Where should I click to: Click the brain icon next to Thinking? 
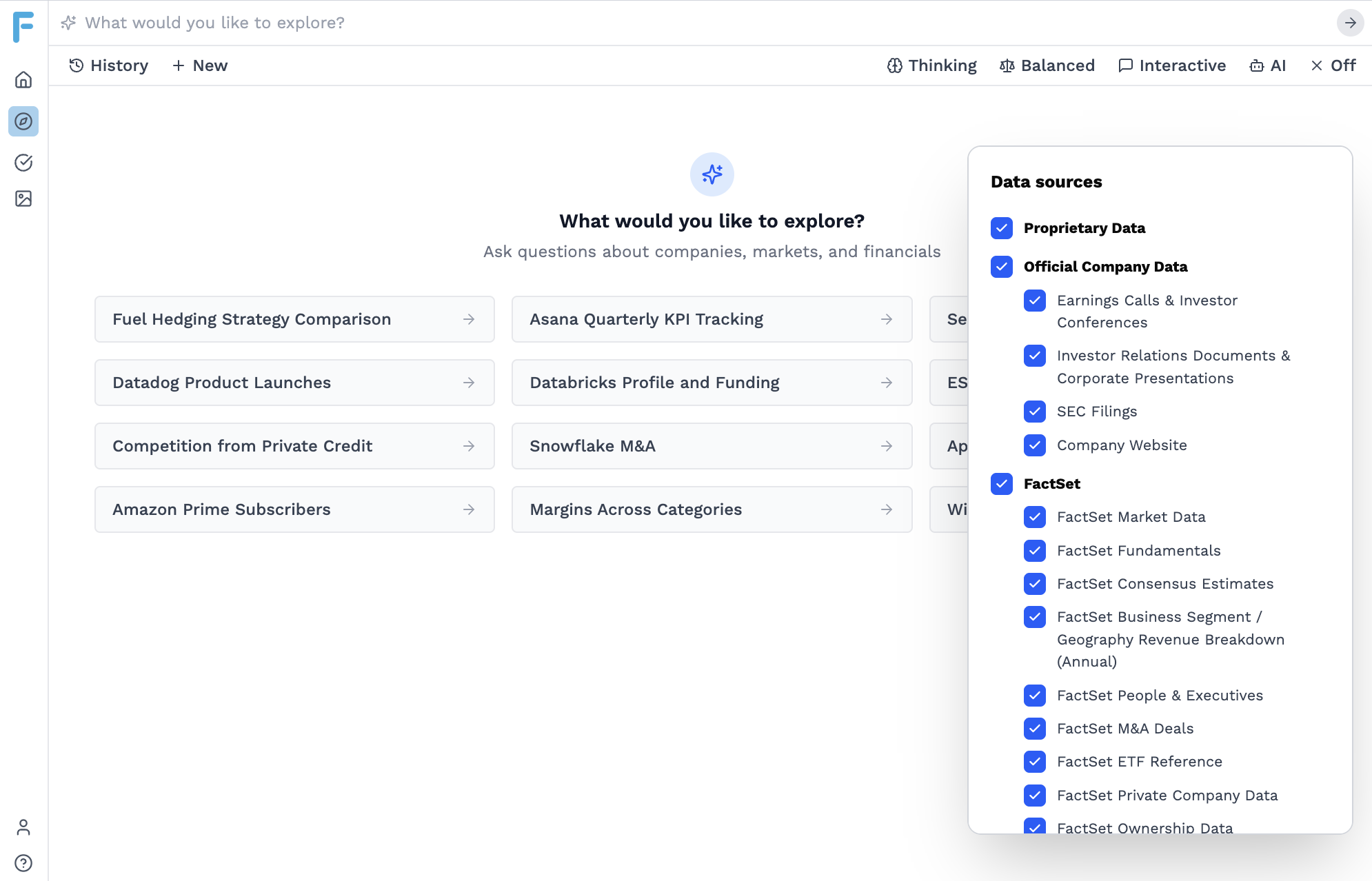pyautogui.click(x=895, y=65)
